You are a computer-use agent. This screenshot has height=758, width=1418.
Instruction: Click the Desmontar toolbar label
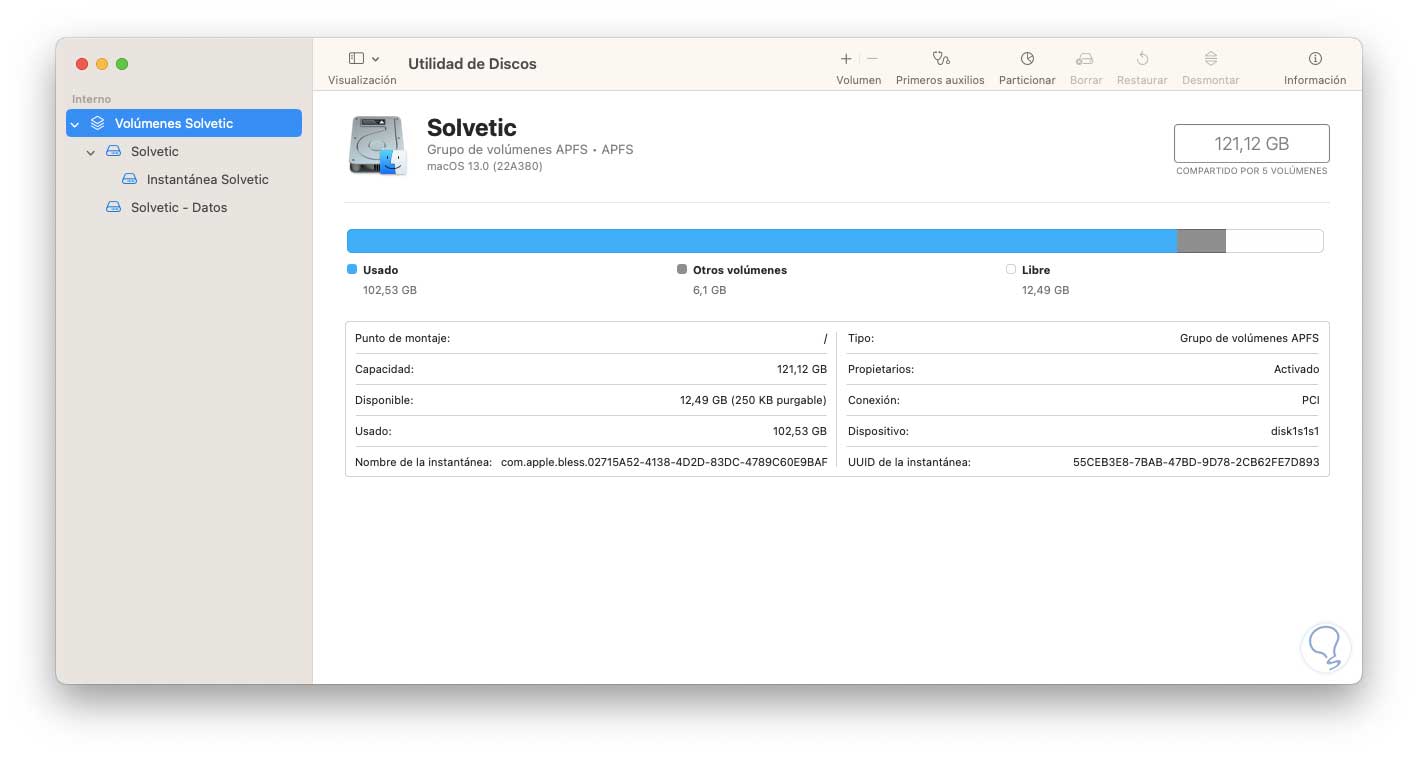pyautogui.click(x=1211, y=80)
